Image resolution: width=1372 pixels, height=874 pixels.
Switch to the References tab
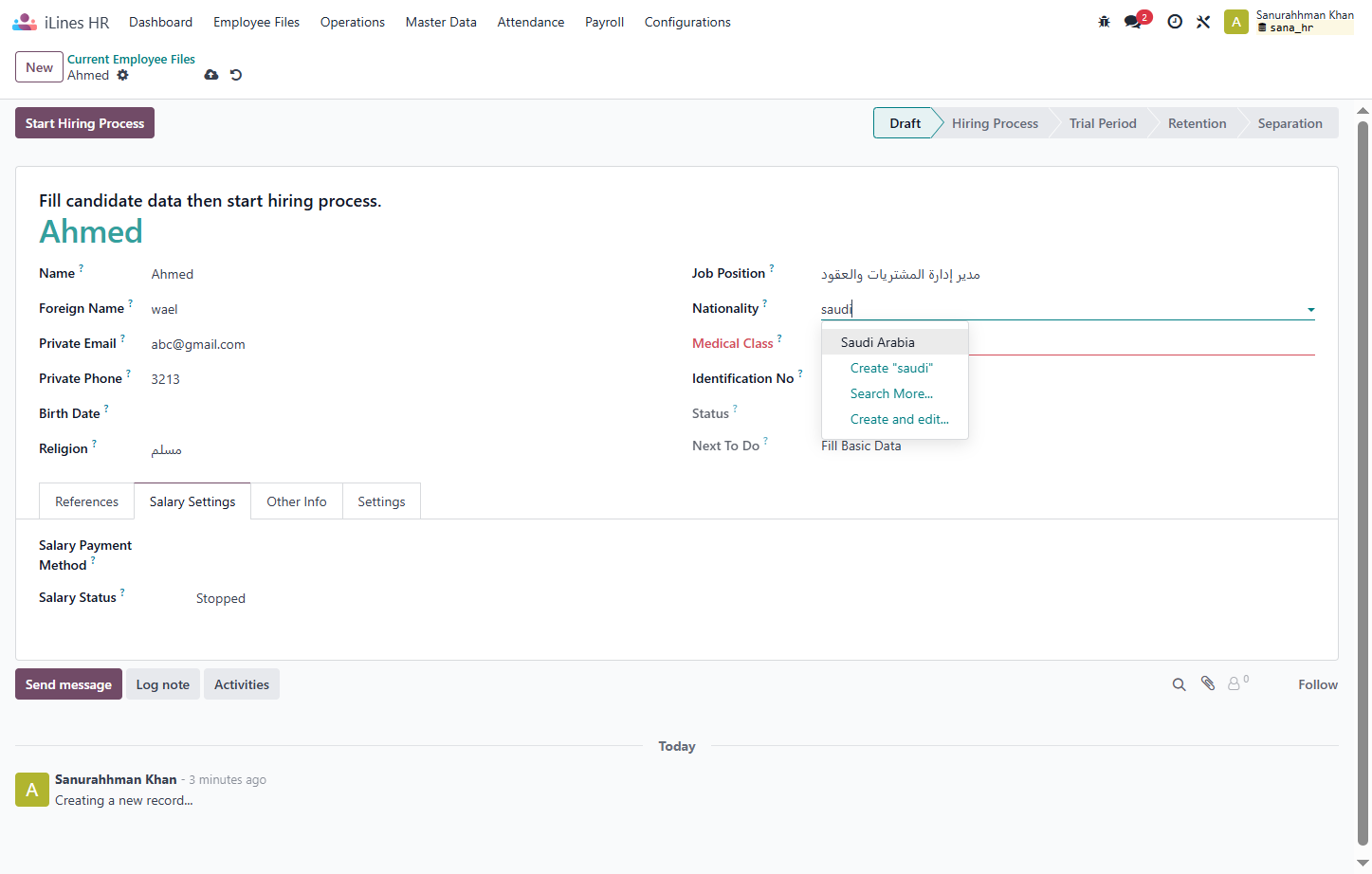coord(87,501)
